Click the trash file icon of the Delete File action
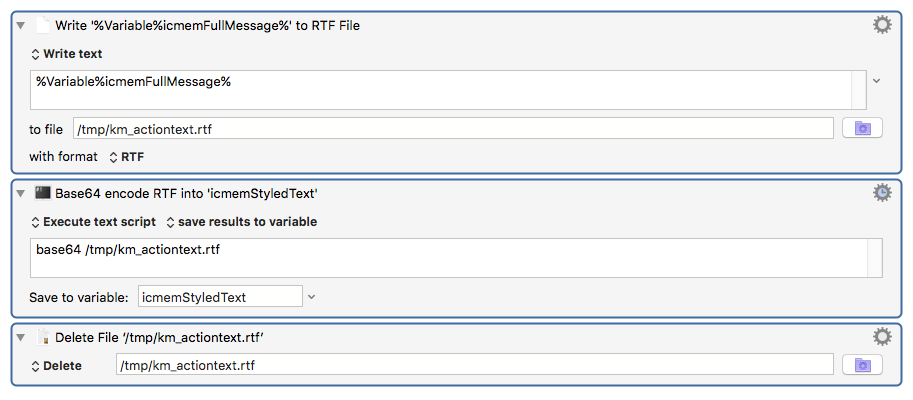Viewport: 913px width, 400px height. [x=43, y=337]
